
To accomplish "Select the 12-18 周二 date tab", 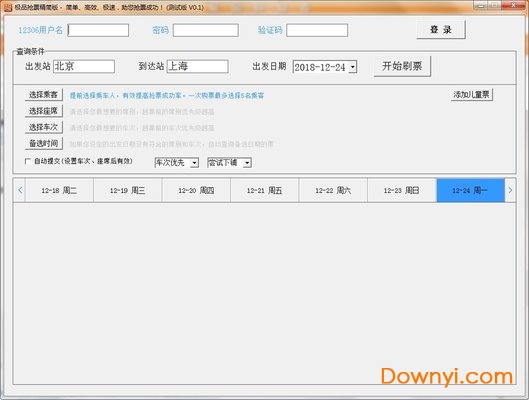I will coord(59,191).
